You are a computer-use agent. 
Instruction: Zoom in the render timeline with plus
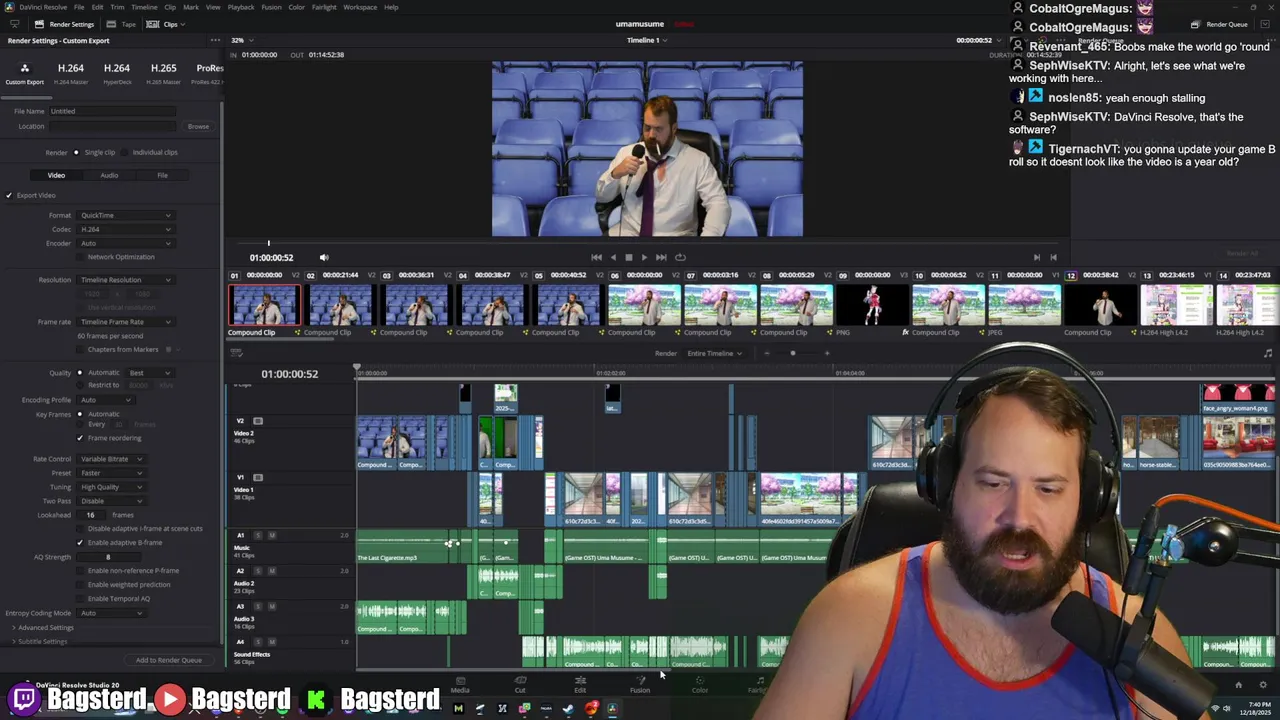click(x=826, y=353)
